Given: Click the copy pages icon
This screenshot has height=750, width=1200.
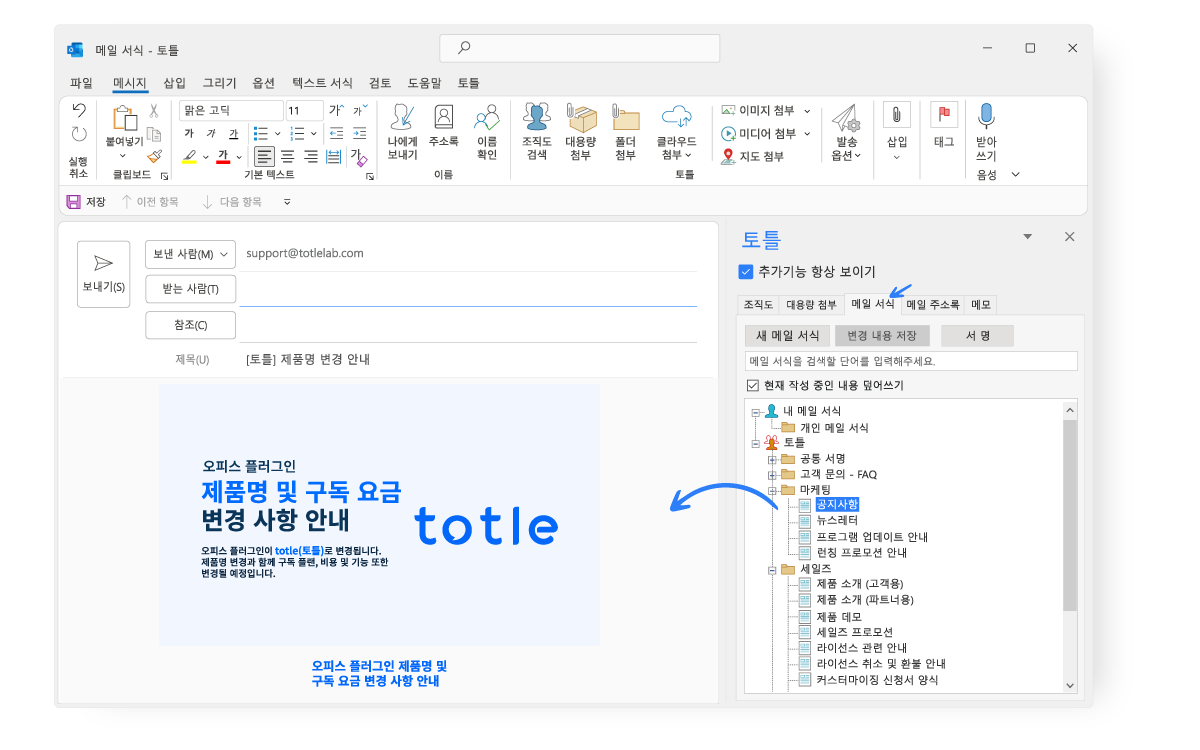Looking at the screenshot, I should coord(154,134).
